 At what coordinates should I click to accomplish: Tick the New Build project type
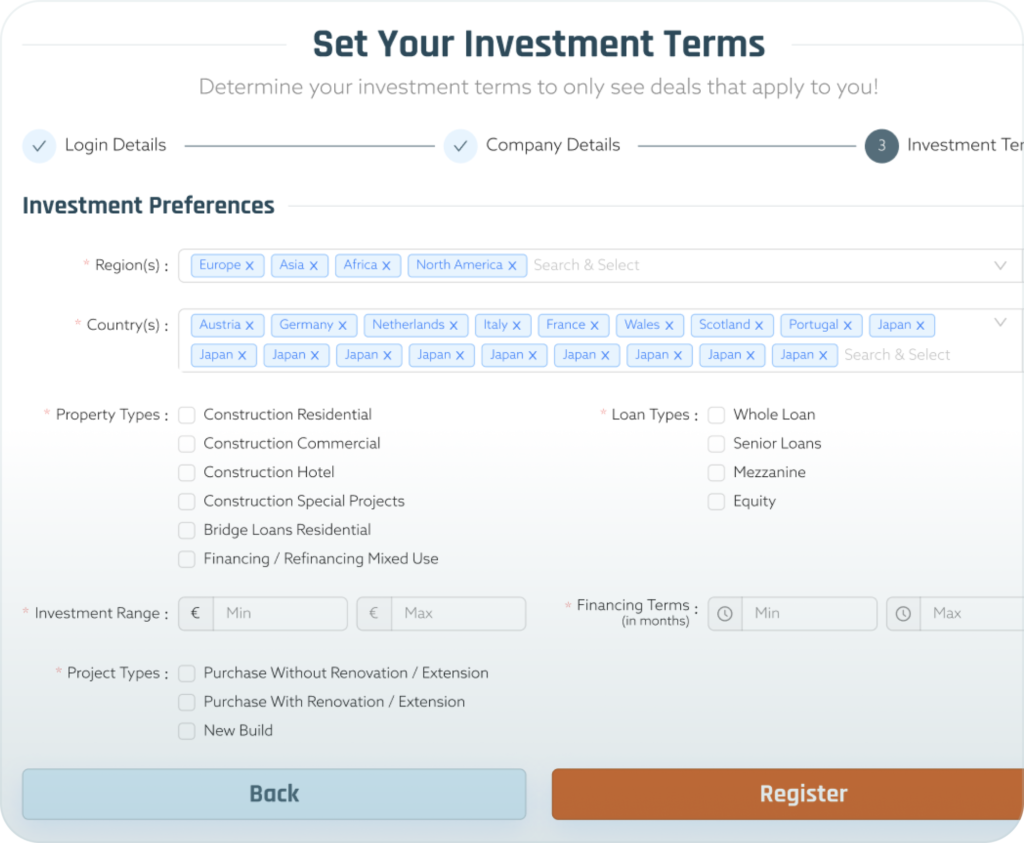pos(187,731)
